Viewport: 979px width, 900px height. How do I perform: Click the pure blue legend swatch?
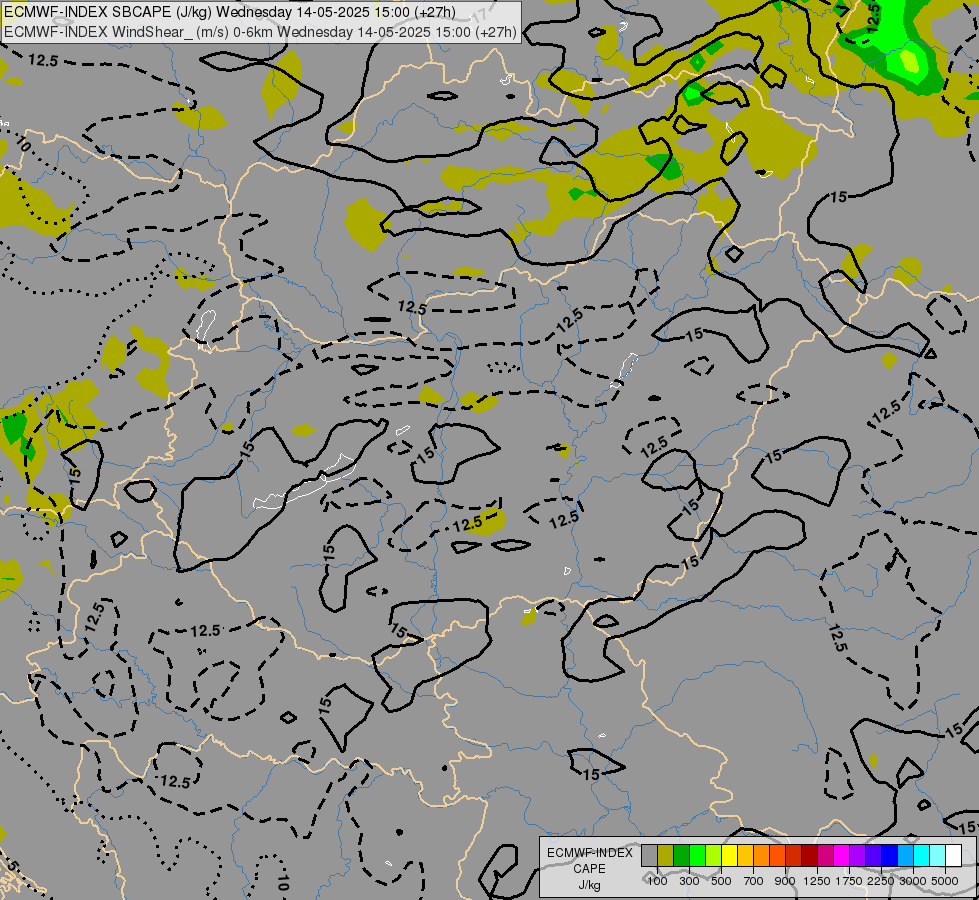pos(890,856)
